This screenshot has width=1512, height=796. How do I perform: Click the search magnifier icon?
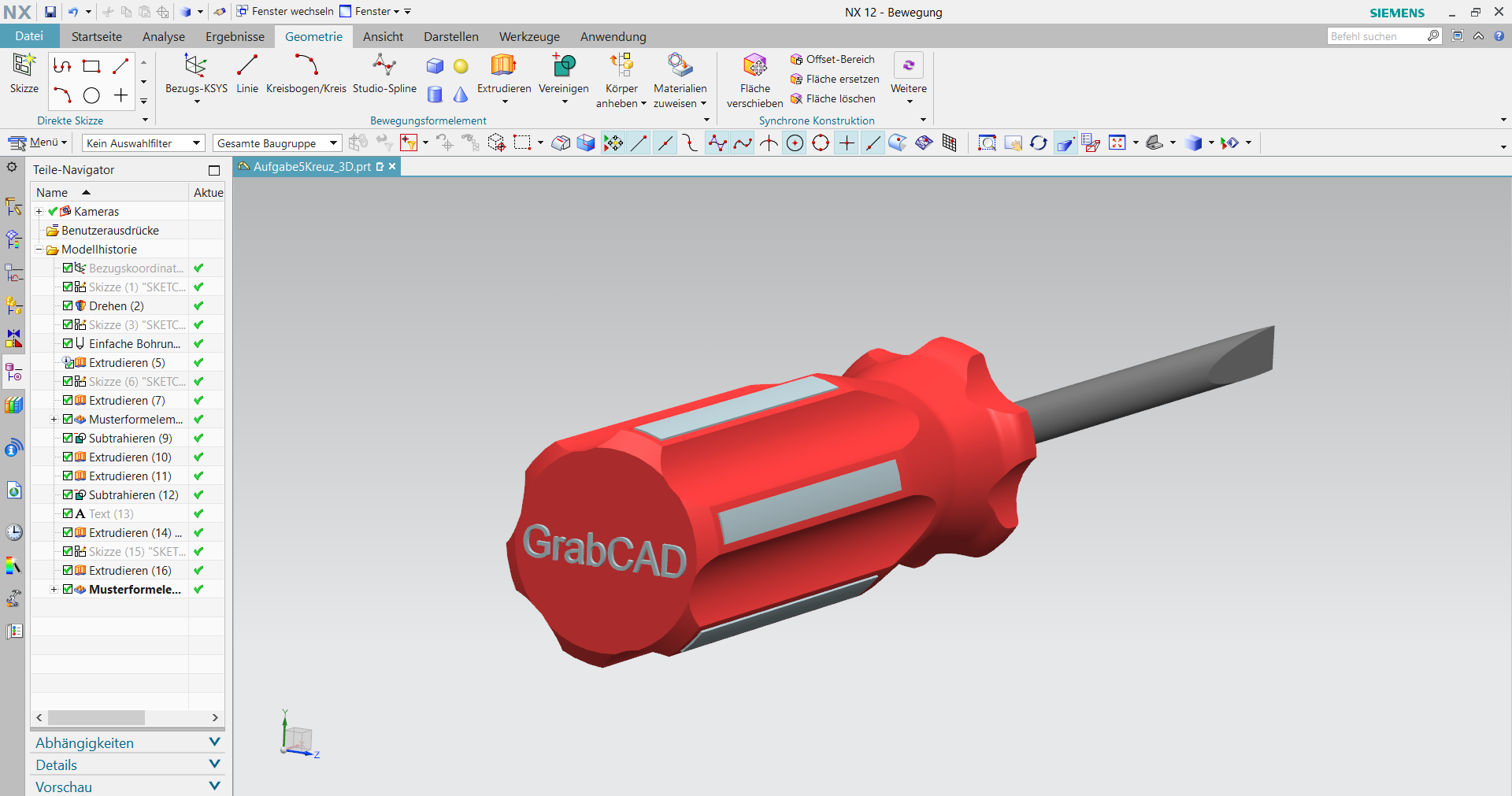click(1433, 36)
